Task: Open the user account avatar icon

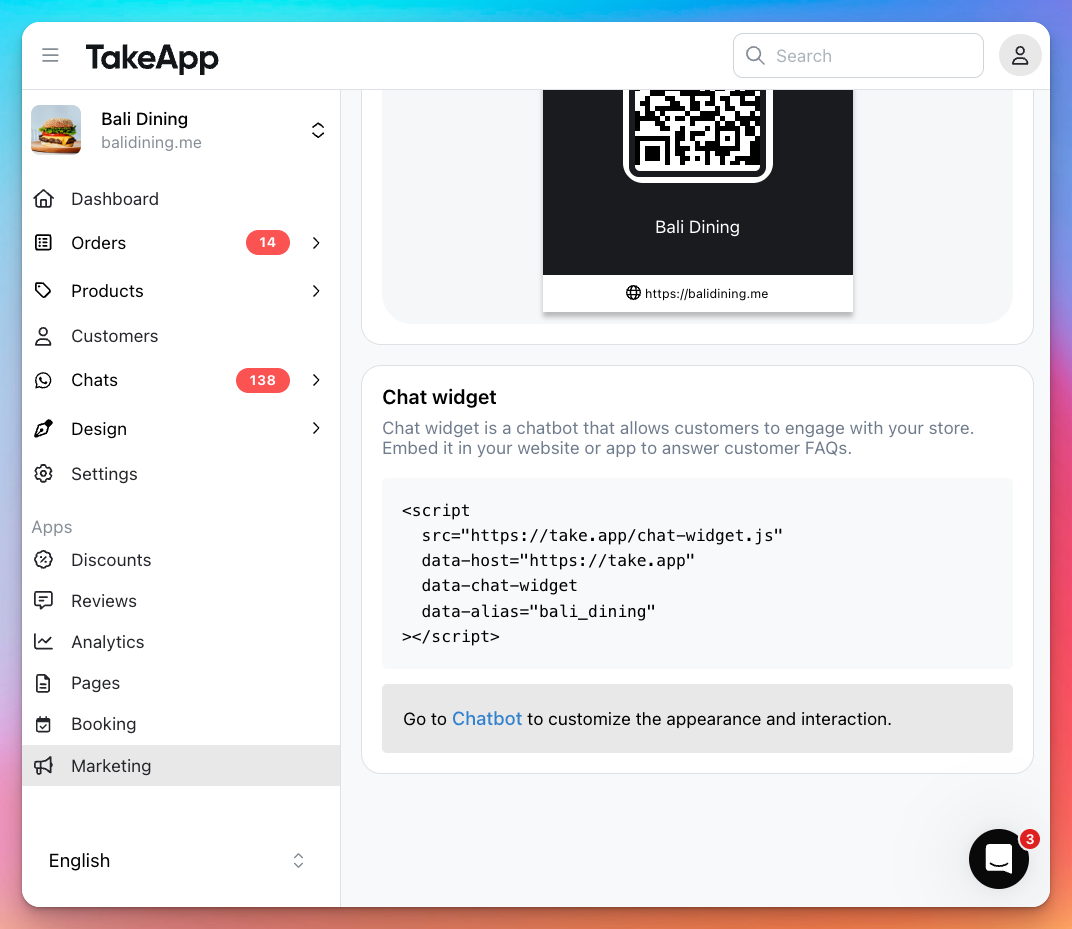Action: (1019, 55)
